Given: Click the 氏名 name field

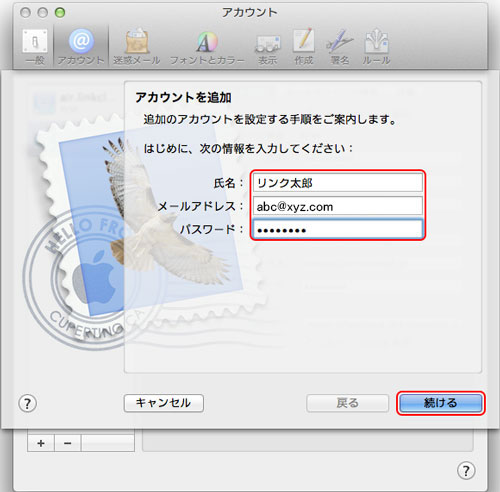Looking at the screenshot, I should point(338,182).
